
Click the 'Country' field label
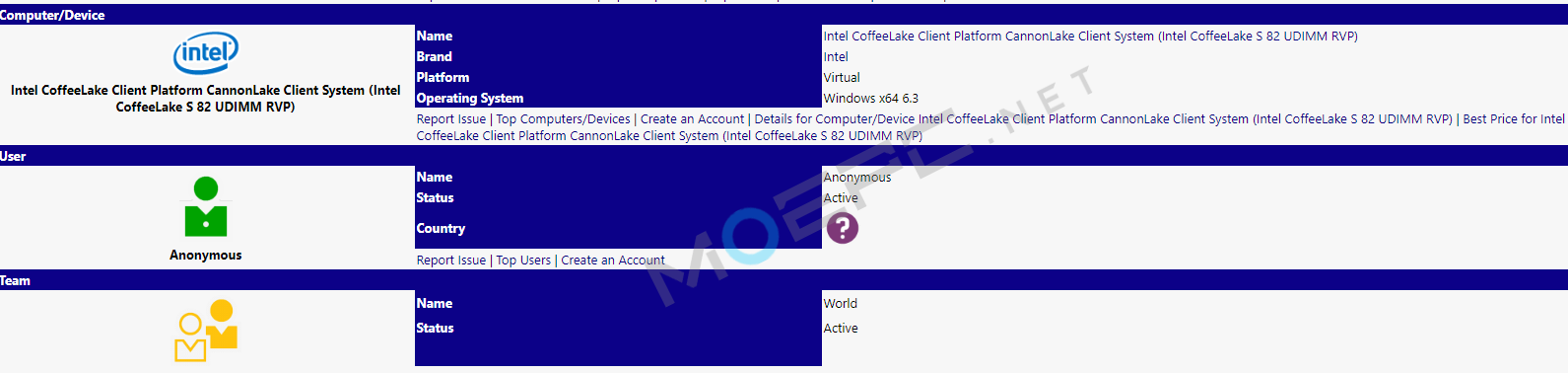pyautogui.click(x=441, y=228)
